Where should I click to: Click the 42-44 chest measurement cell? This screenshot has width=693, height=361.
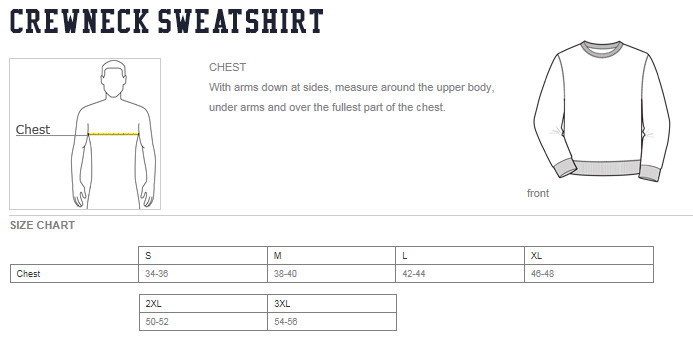coord(460,274)
